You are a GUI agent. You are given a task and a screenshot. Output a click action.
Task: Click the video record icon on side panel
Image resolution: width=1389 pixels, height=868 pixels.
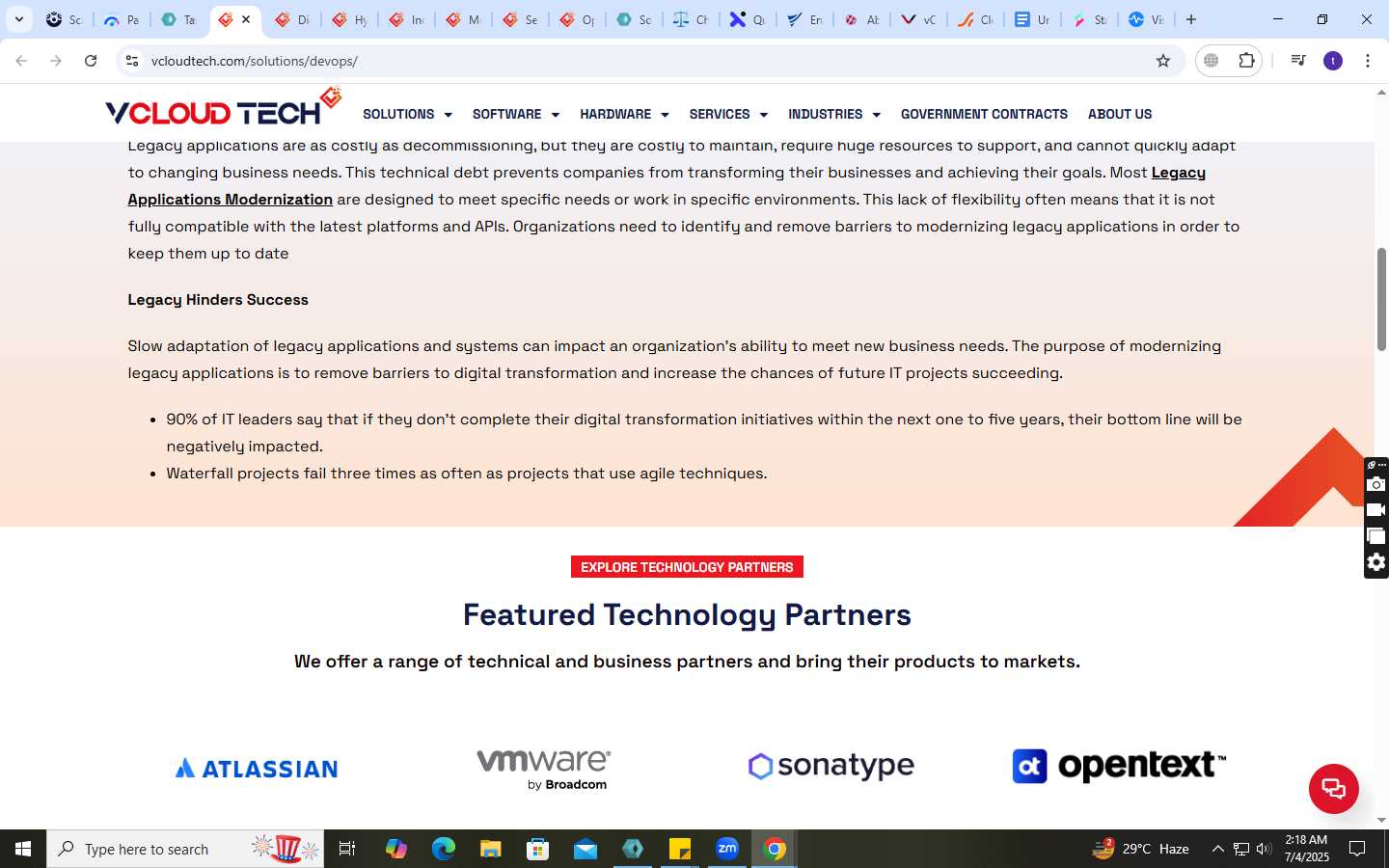1376,510
